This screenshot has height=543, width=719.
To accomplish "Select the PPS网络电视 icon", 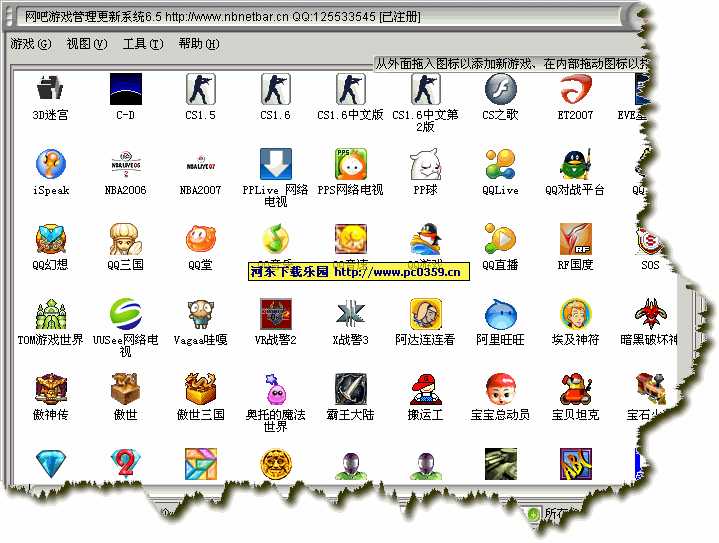I will pos(350,164).
